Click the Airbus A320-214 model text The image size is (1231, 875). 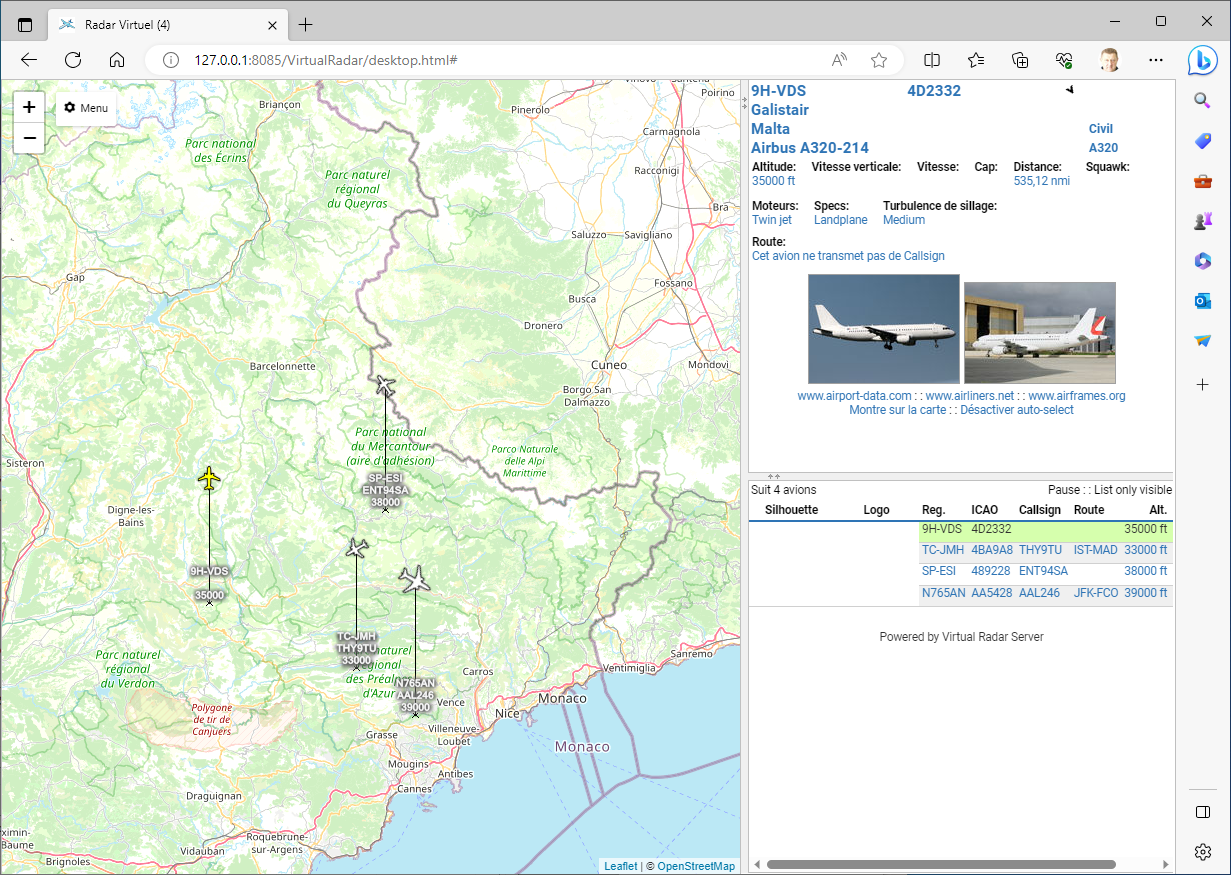pos(810,148)
